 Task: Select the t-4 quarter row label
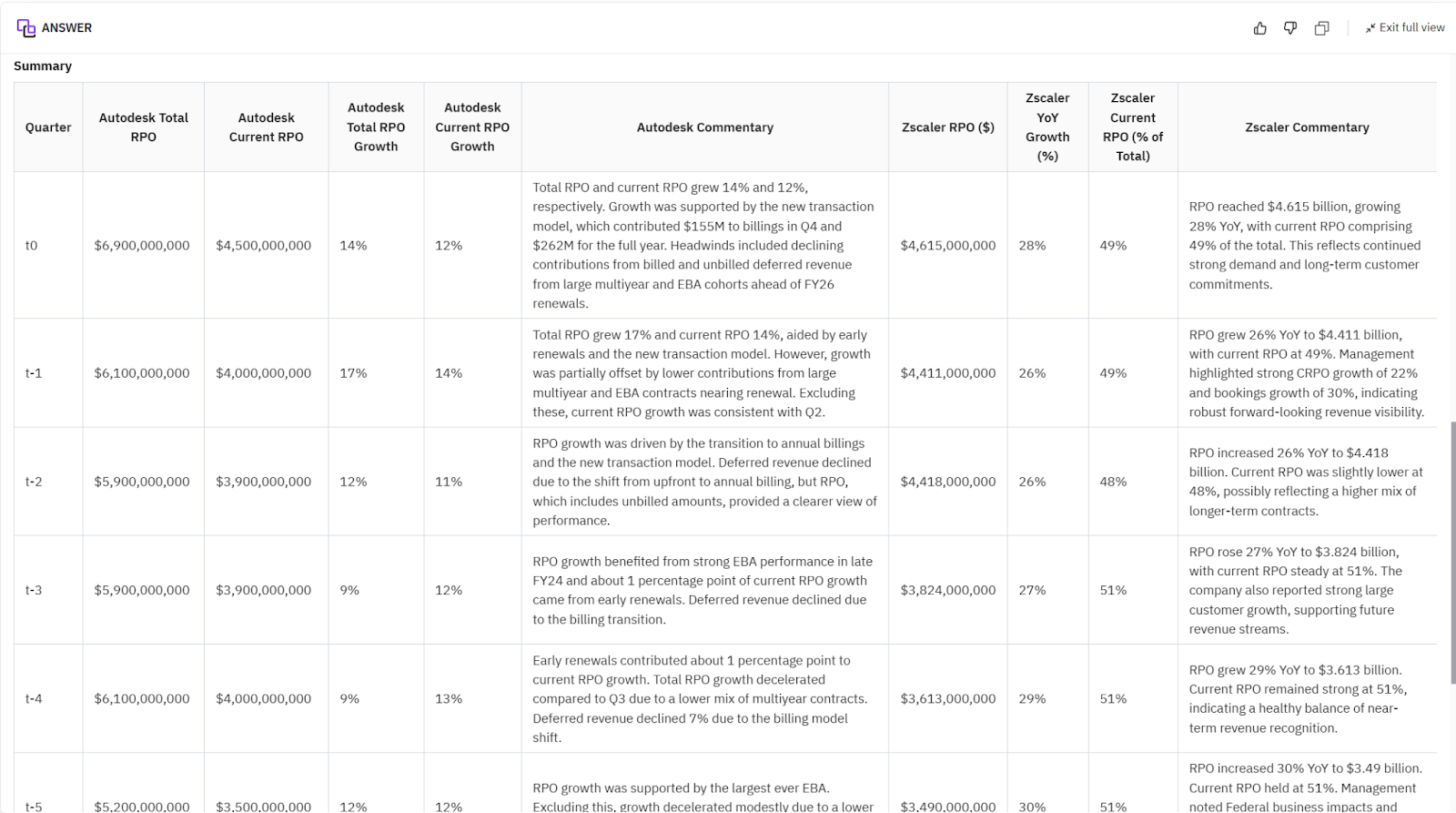34,699
